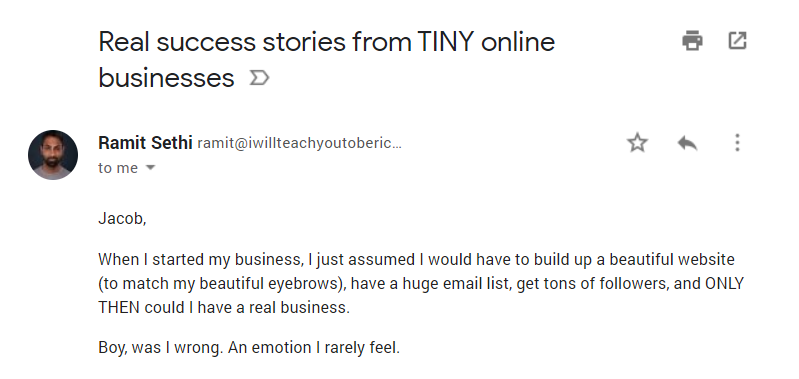
Task: Click the word TINY in subject line
Action: [x=445, y=42]
